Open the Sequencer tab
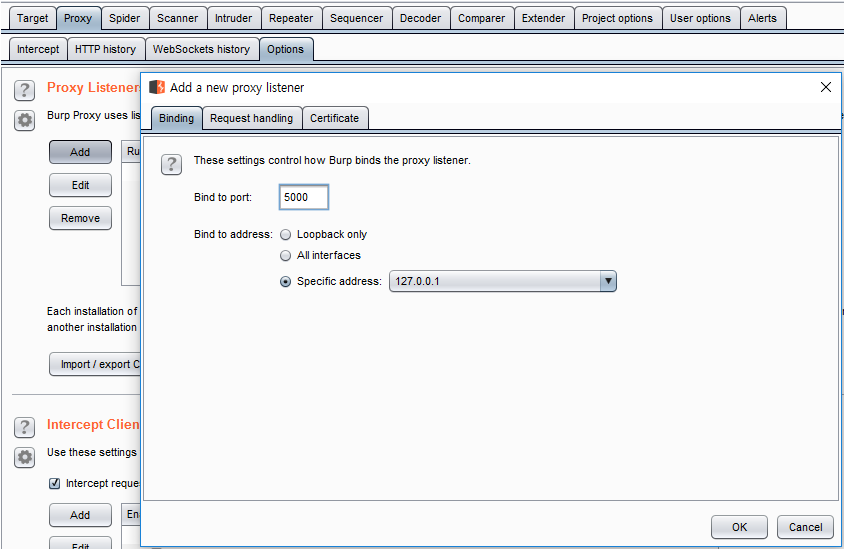 pos(356,18)
